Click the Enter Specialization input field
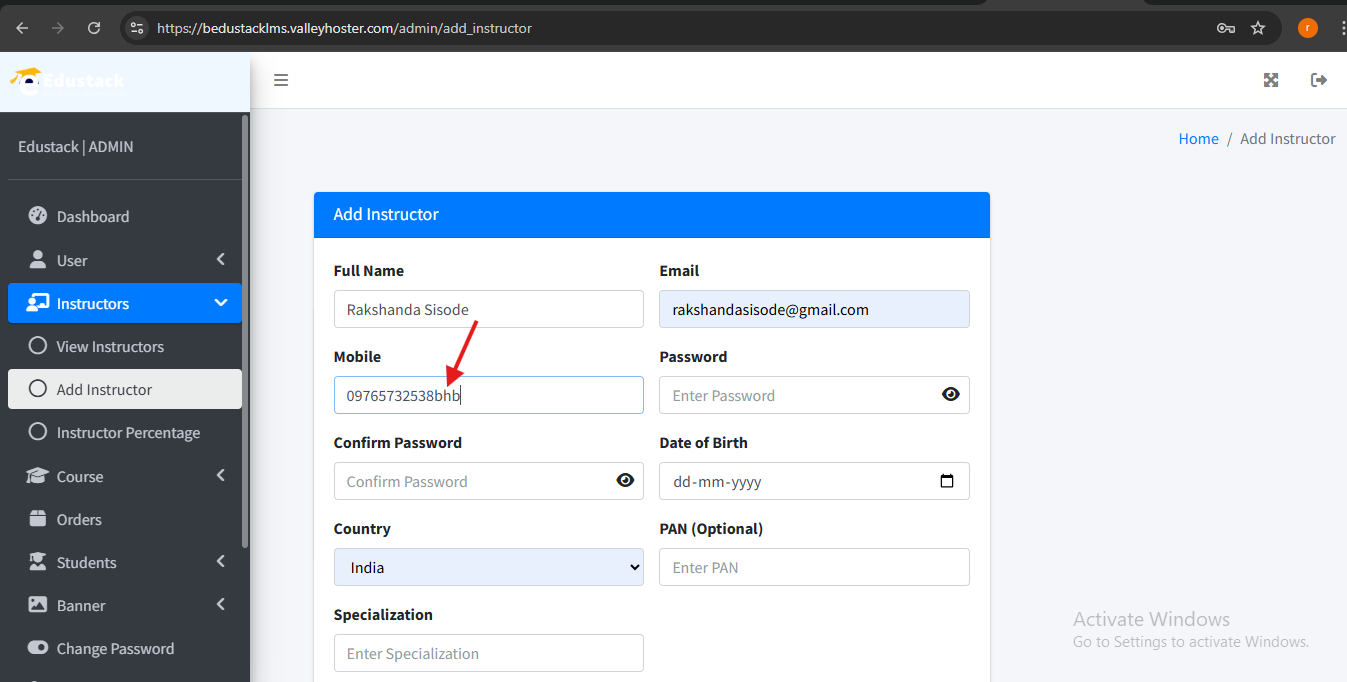 489,653
